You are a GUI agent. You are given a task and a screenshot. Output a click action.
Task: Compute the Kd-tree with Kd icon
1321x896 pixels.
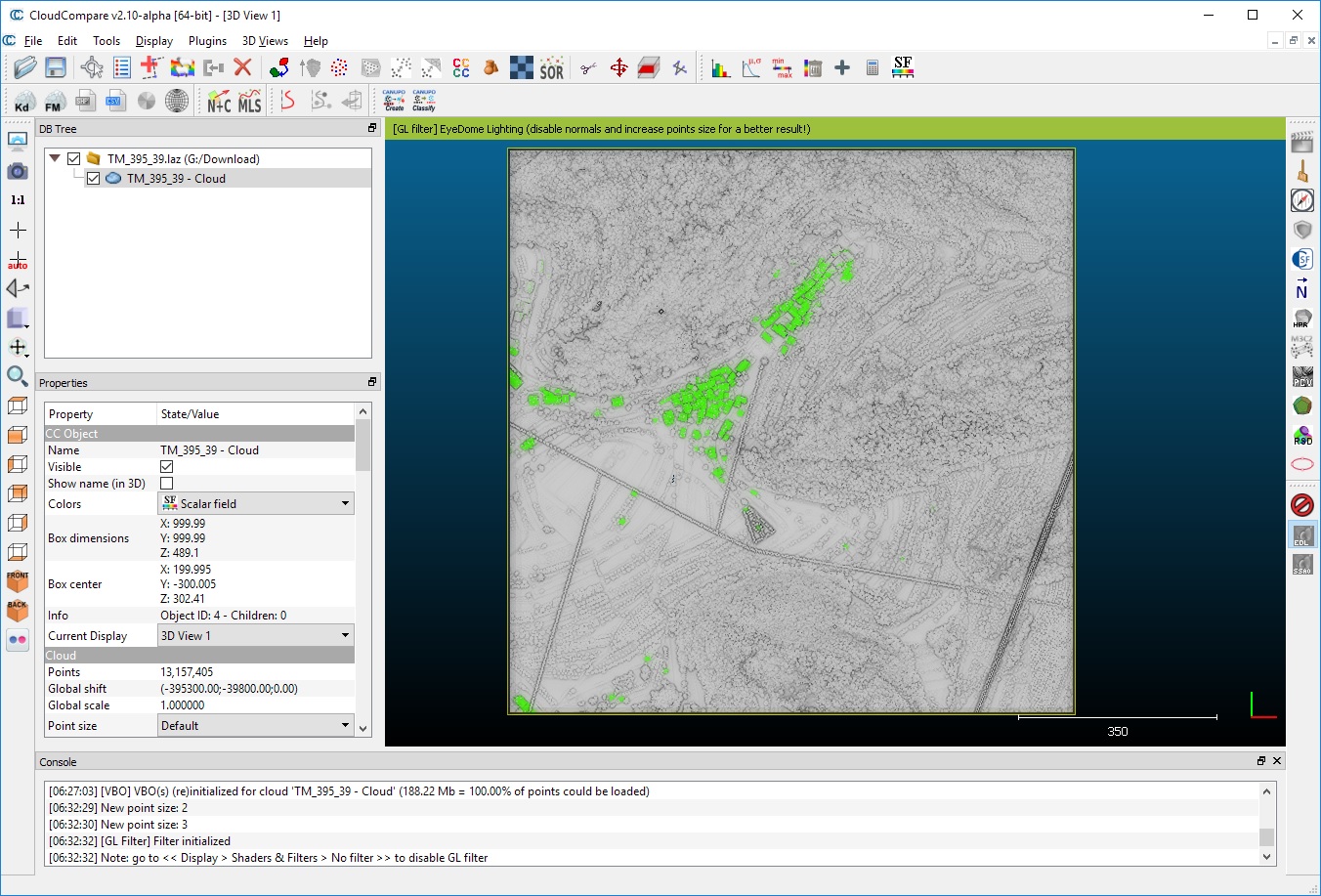click(23, 101)
